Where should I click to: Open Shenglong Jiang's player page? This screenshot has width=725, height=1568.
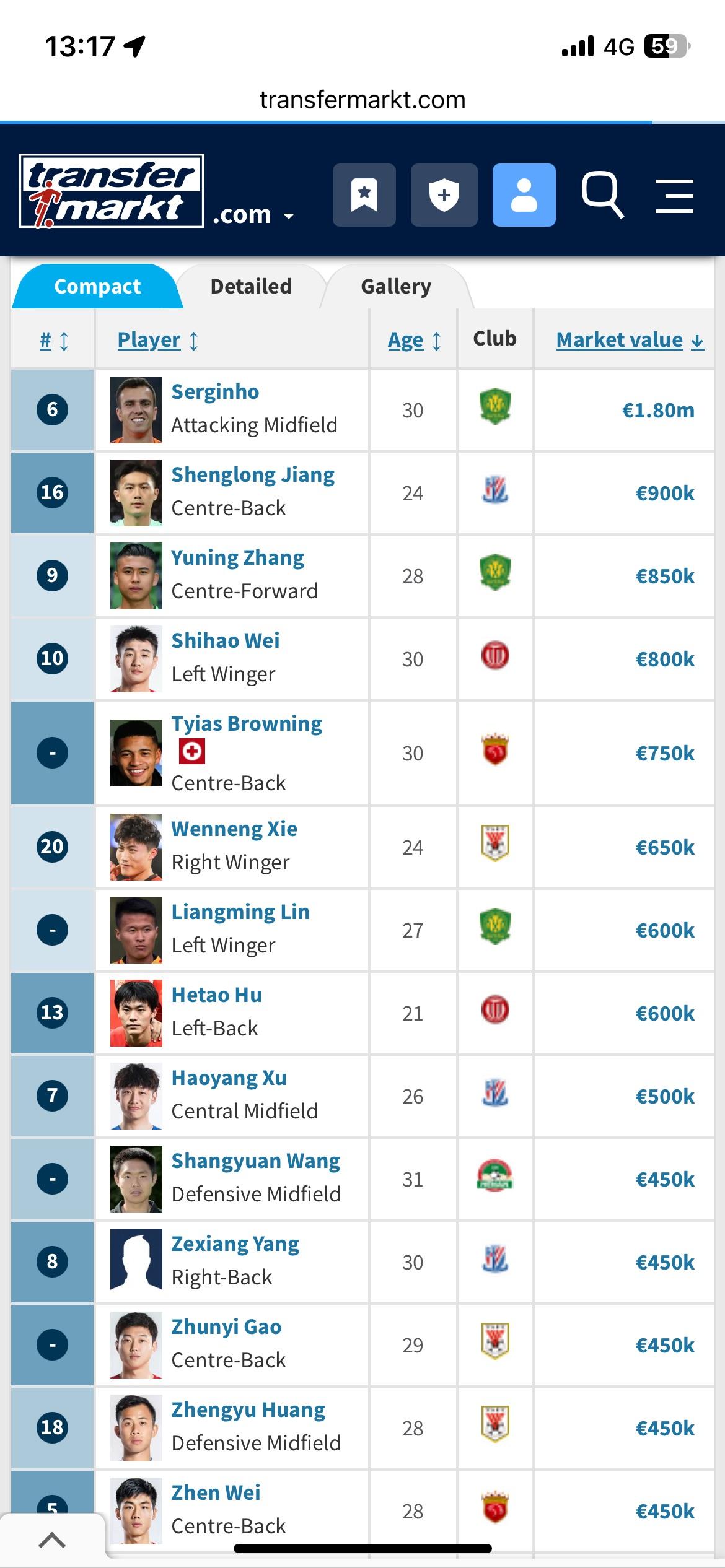(253, 475)
